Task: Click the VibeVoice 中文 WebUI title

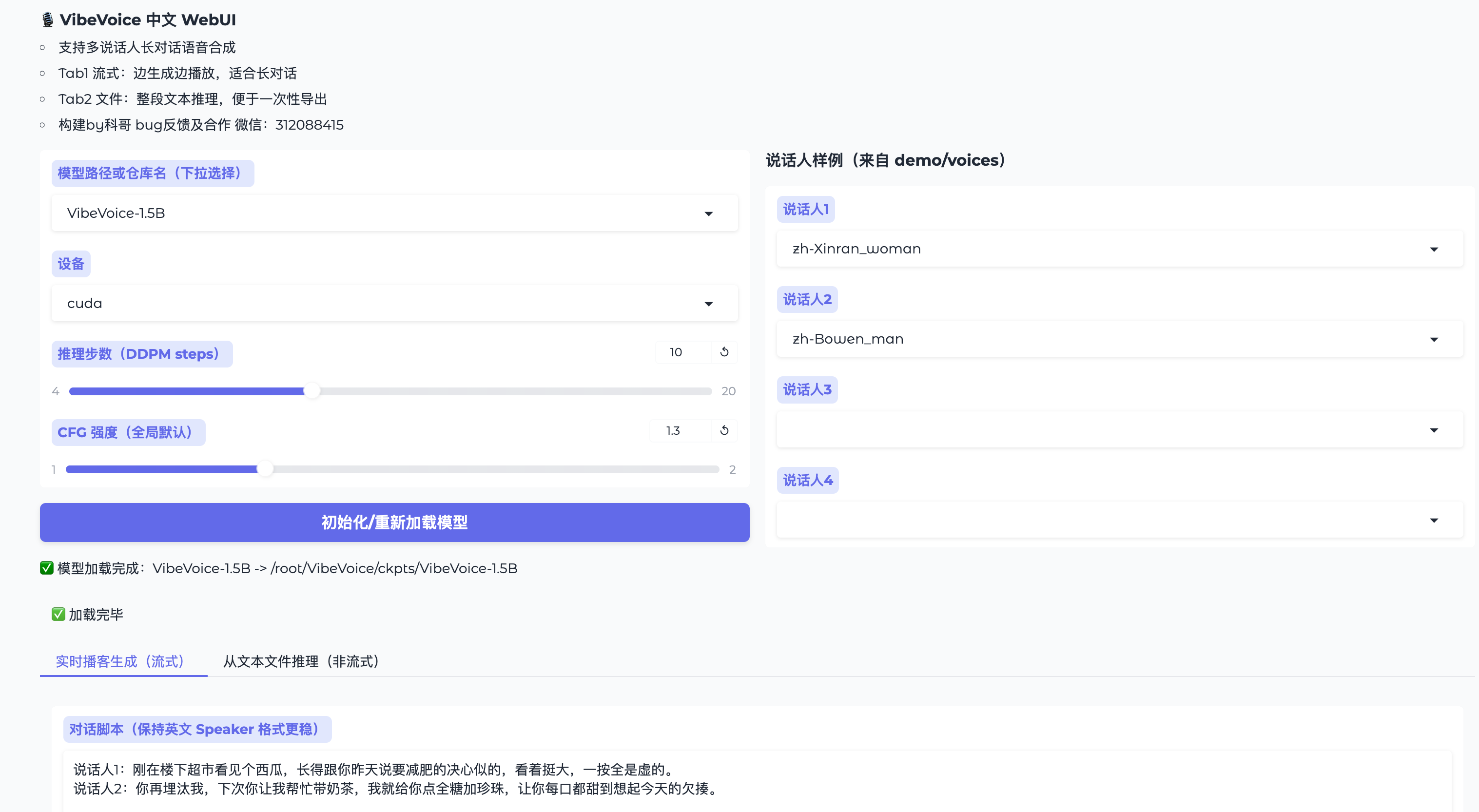Action: (x=138, y=19)
